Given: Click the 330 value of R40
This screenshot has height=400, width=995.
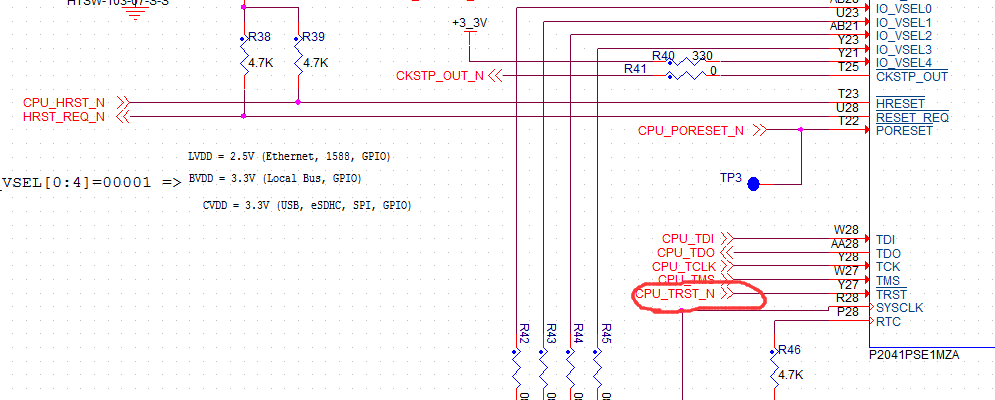Looking at the screenshot, I should coord(702,56).
